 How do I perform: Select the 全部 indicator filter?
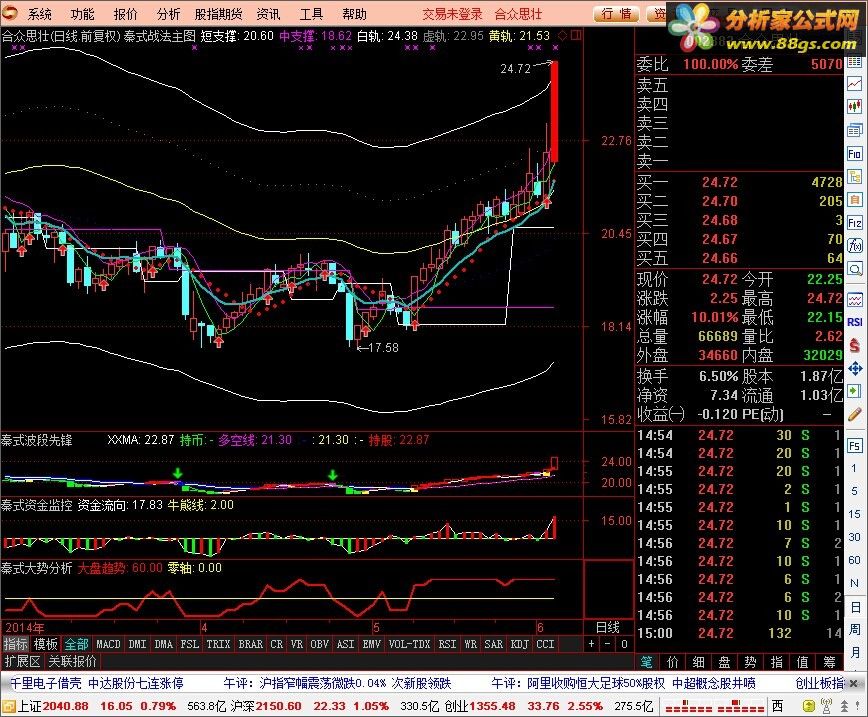point(76,644)
